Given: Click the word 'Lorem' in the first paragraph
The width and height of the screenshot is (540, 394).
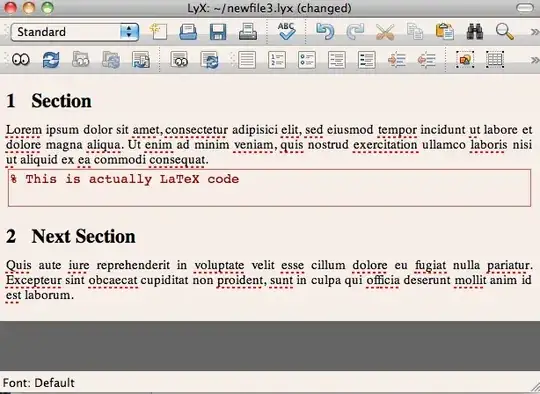Looking at the screenshot, I should [24, 130].
